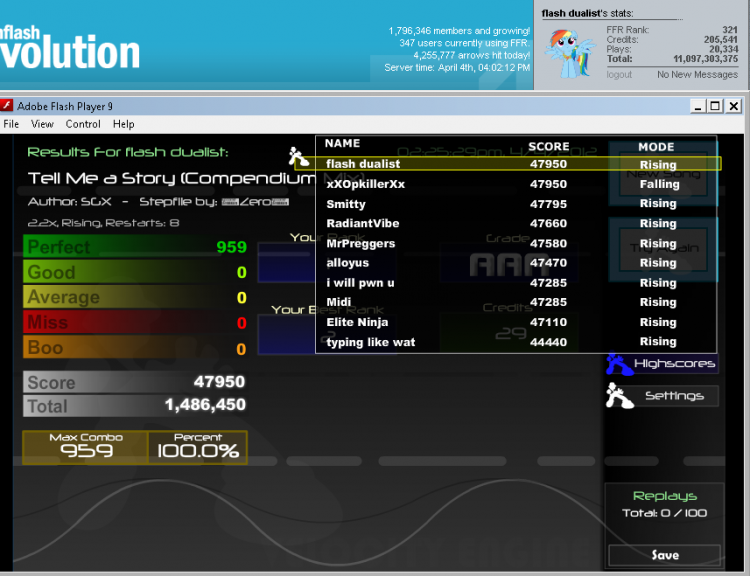Image resolution: width=750 pixels, height=576 pixels.
Task: Open the Settings button
Action: click(674, 396)
